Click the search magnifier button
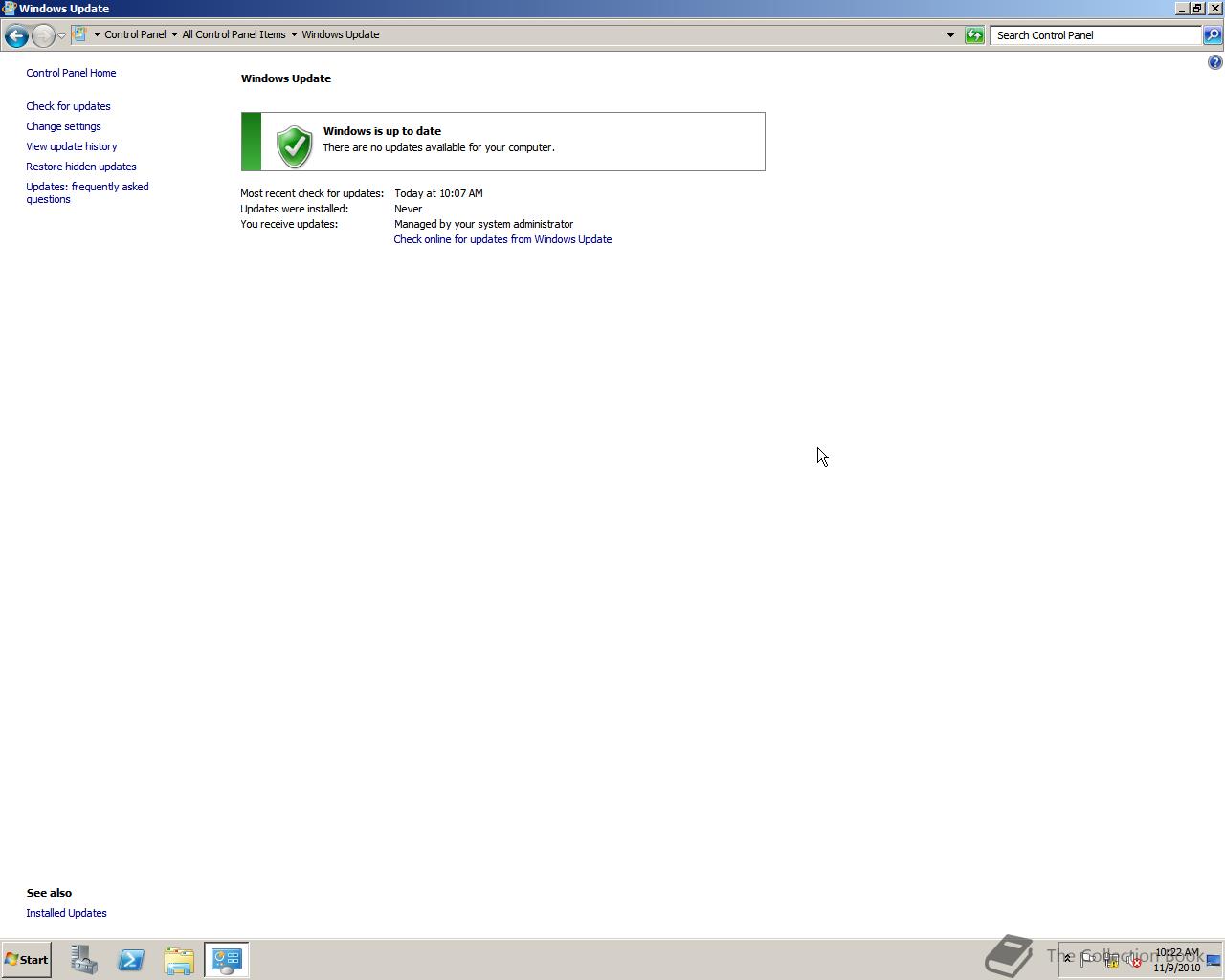Viewport: 1225px width, 980px height. point(1212,35)
